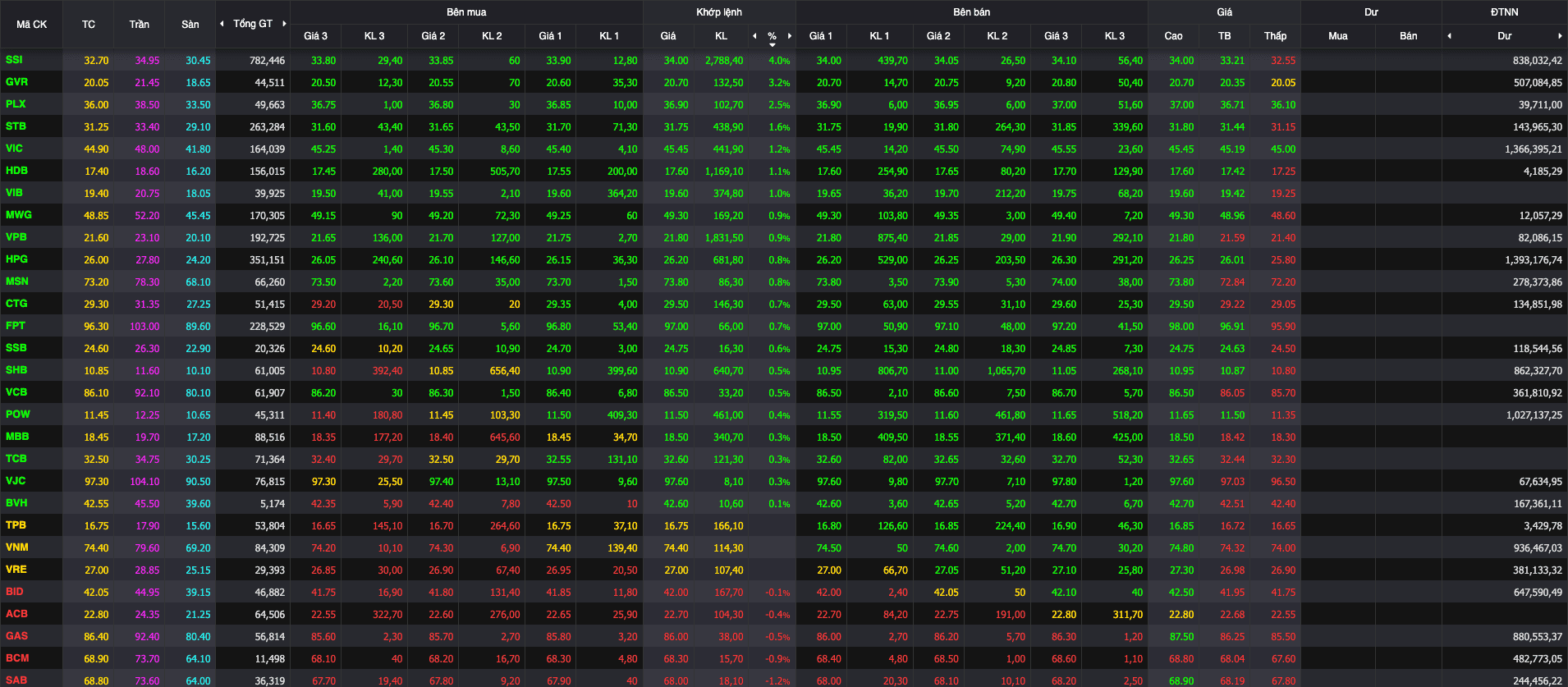
Task: Click HPG foreign net value 1,393,176,74
Action: pos(1534,260)
